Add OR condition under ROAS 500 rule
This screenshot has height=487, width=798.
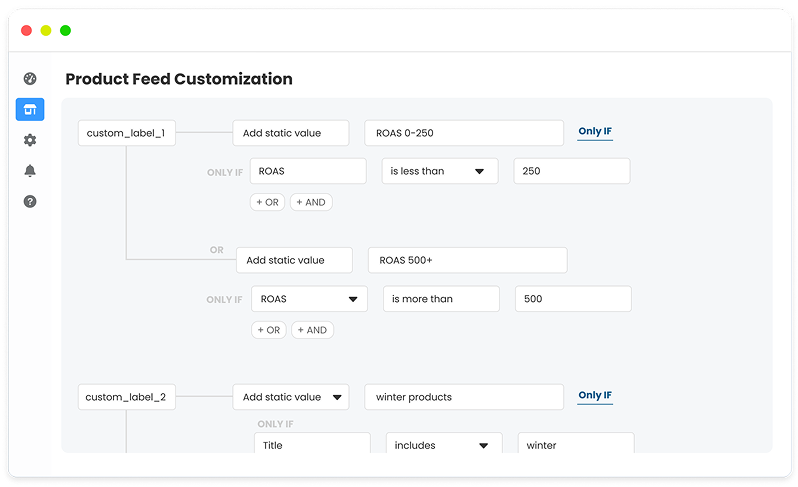268,330
